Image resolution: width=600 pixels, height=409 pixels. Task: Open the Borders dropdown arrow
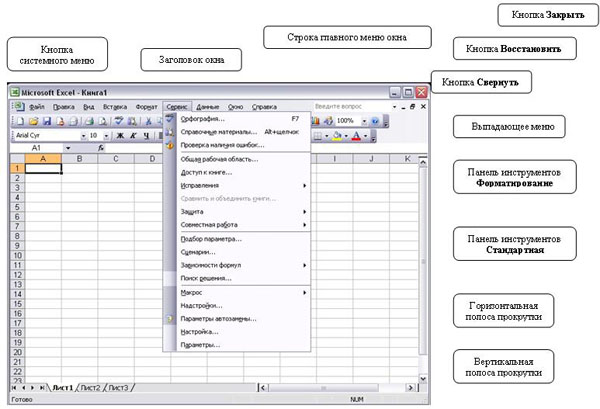click(x=326, y=135)
